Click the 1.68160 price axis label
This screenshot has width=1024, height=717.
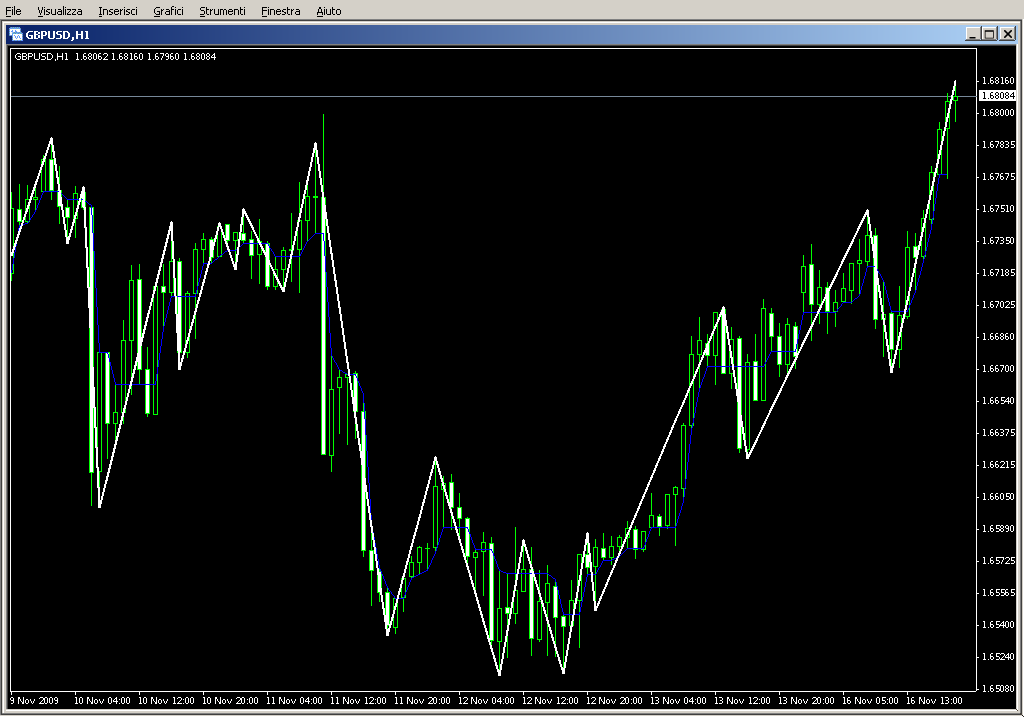[996, 80]
